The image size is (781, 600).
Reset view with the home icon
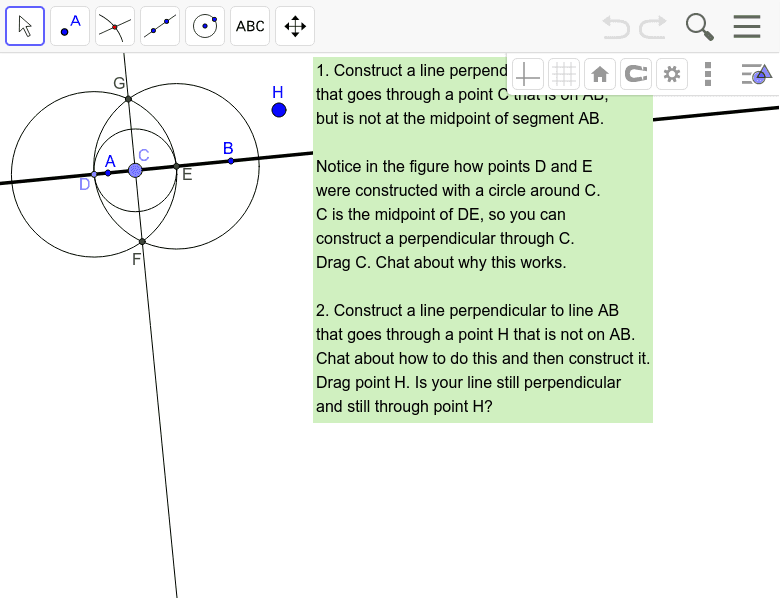coord(600,75)
